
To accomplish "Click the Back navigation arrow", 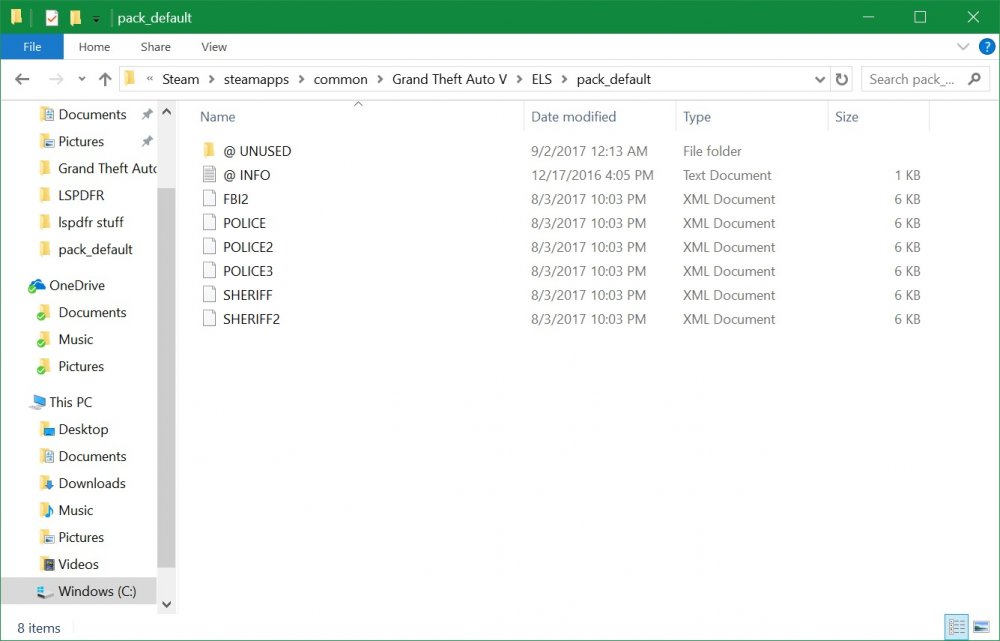I will tap(23, 79).
